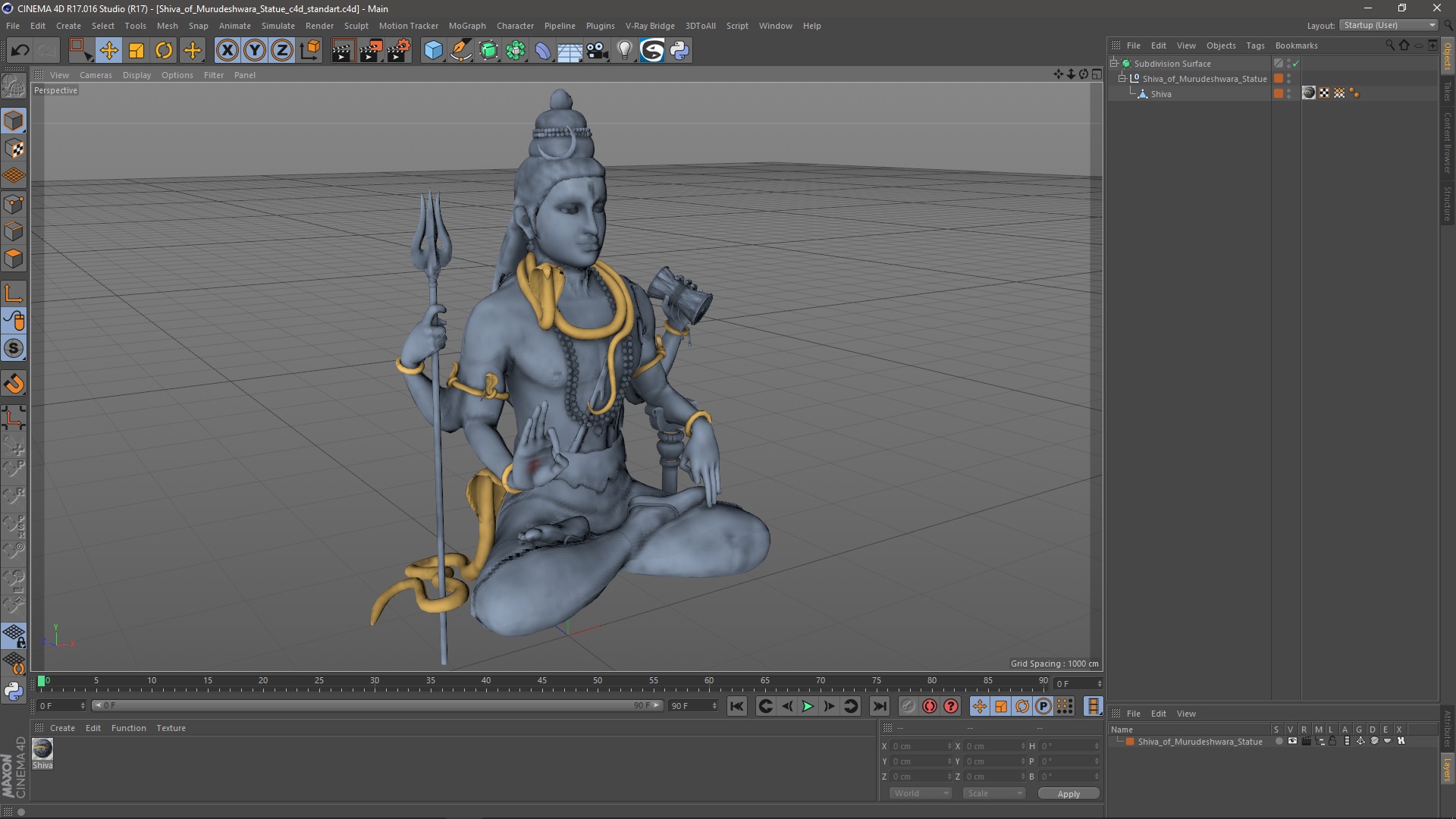Click timeline marker at frame 45

point(541,682)
